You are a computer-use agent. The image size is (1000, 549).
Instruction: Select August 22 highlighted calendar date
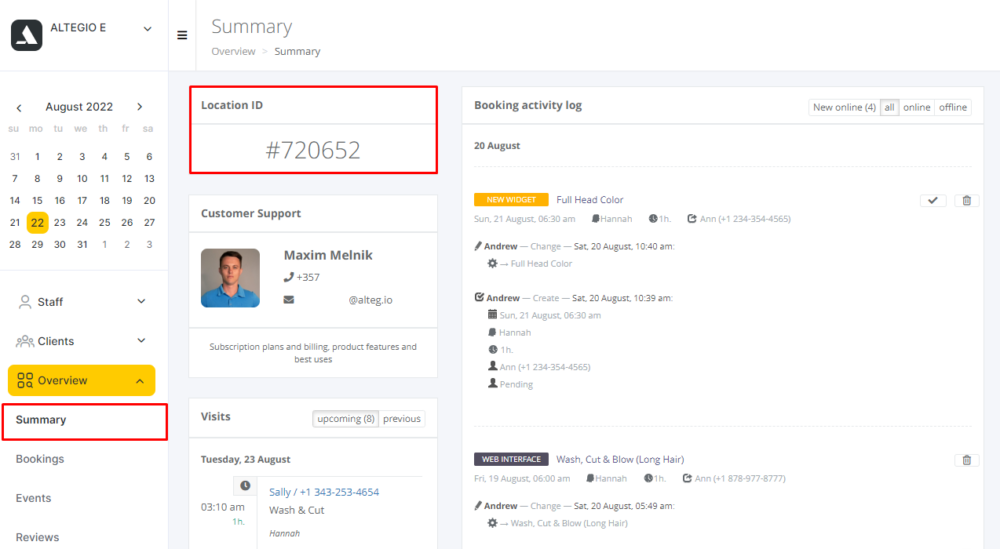[37, 223]
